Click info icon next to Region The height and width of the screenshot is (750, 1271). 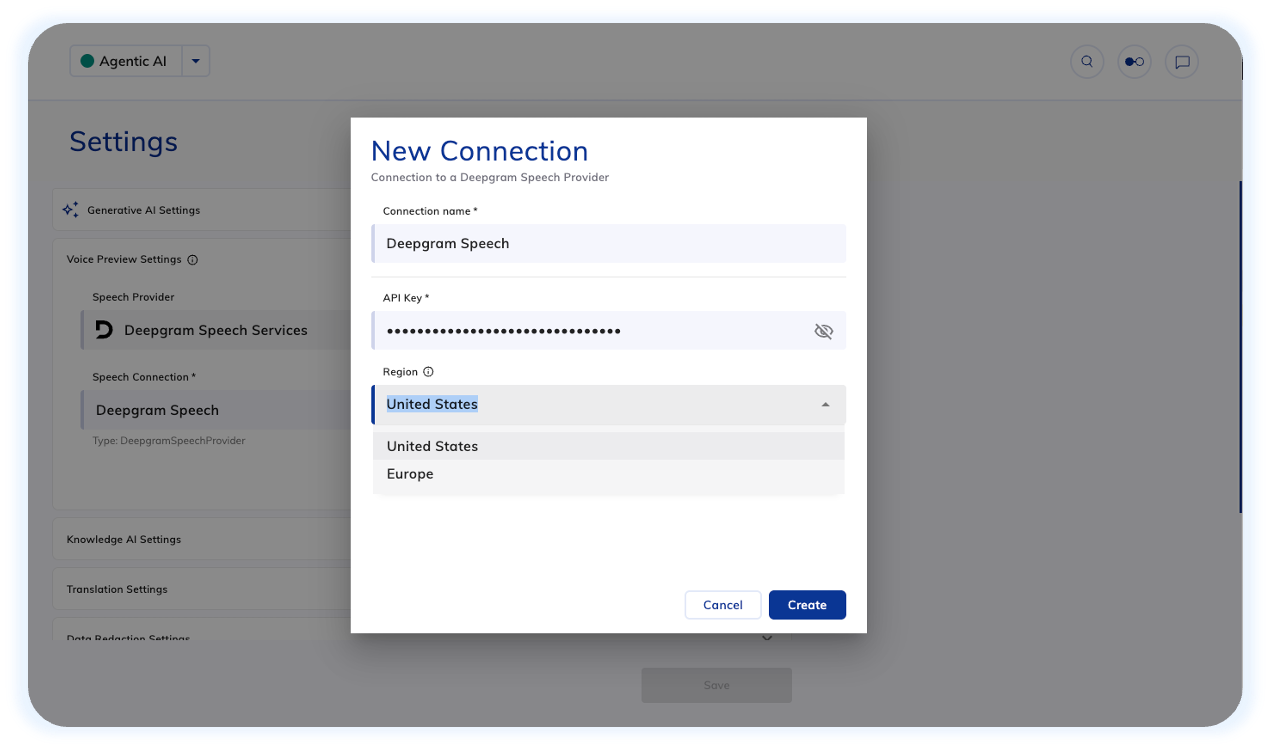[x=428, y=372]
